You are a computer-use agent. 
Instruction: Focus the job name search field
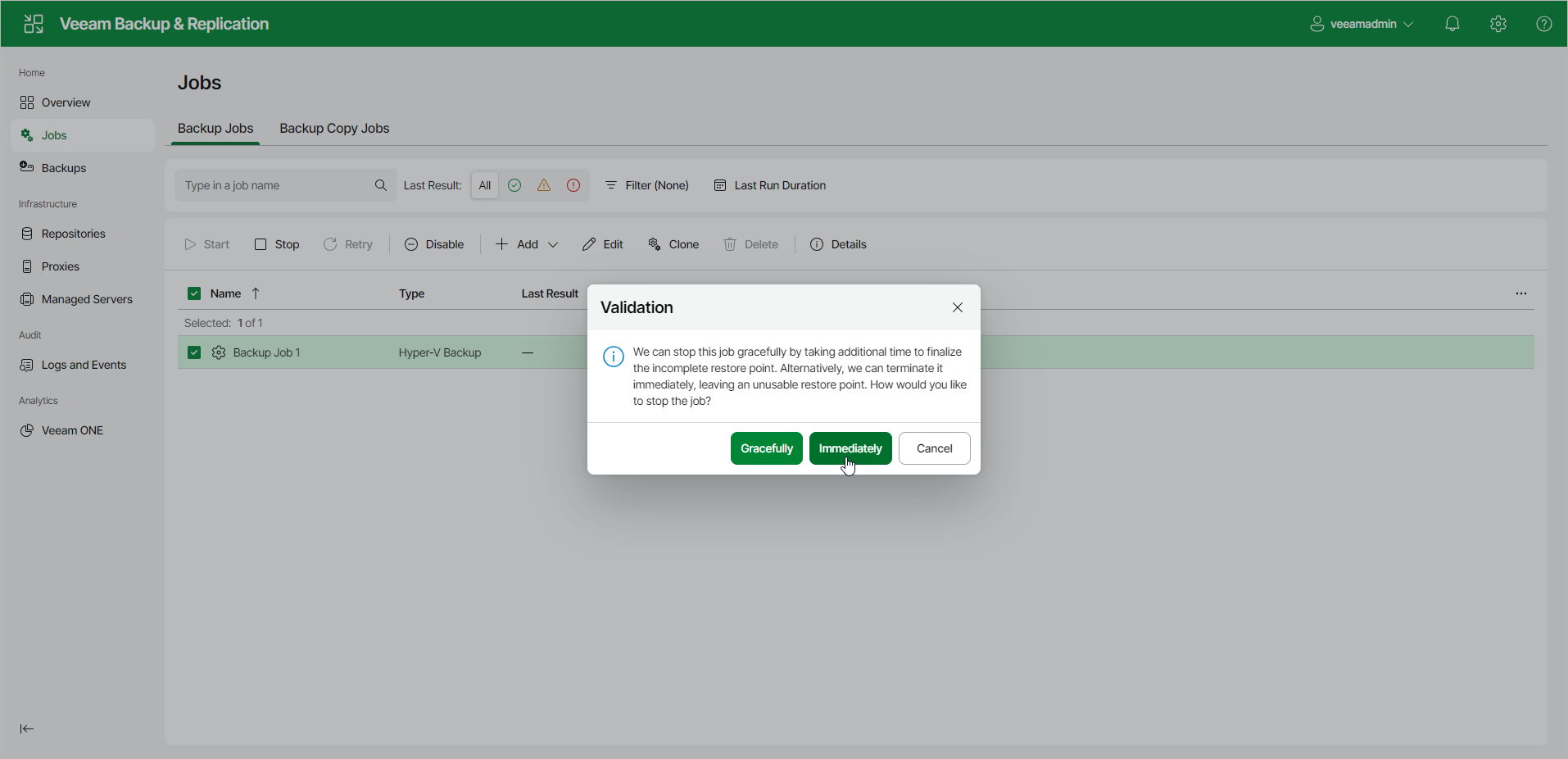click(286, 185)
